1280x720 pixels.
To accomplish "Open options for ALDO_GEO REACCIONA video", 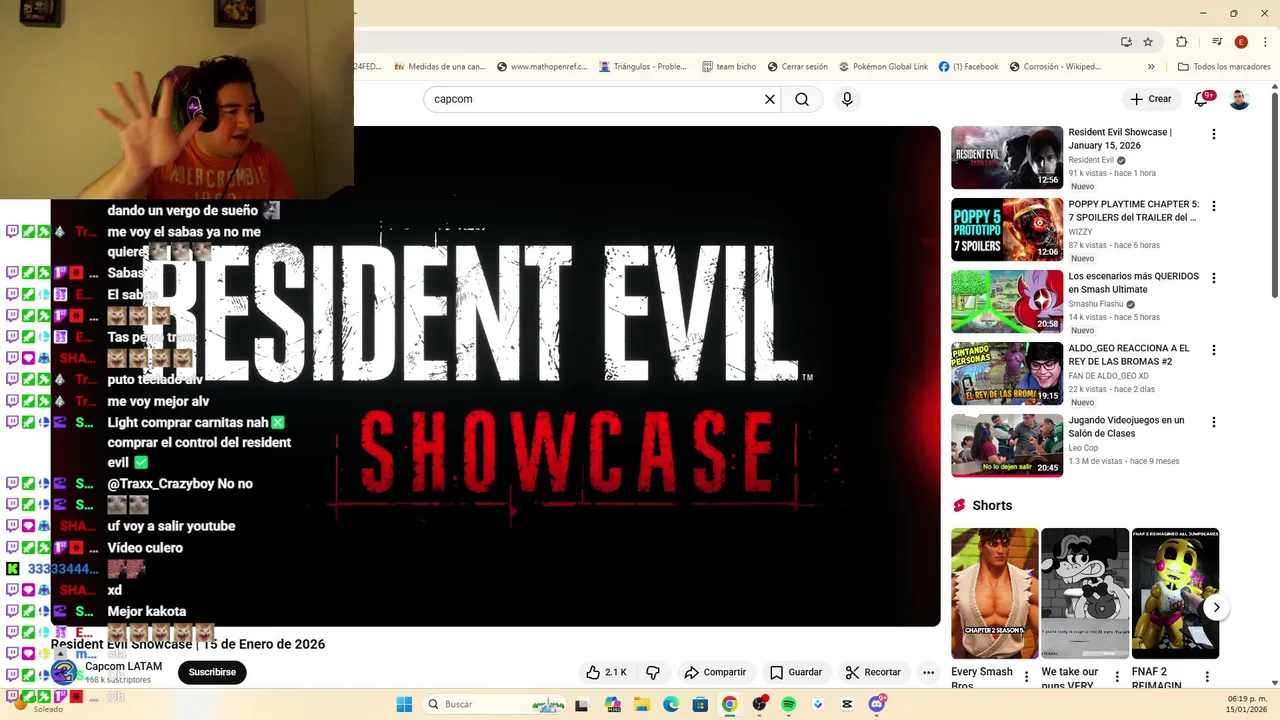I will pos(1214,350).
